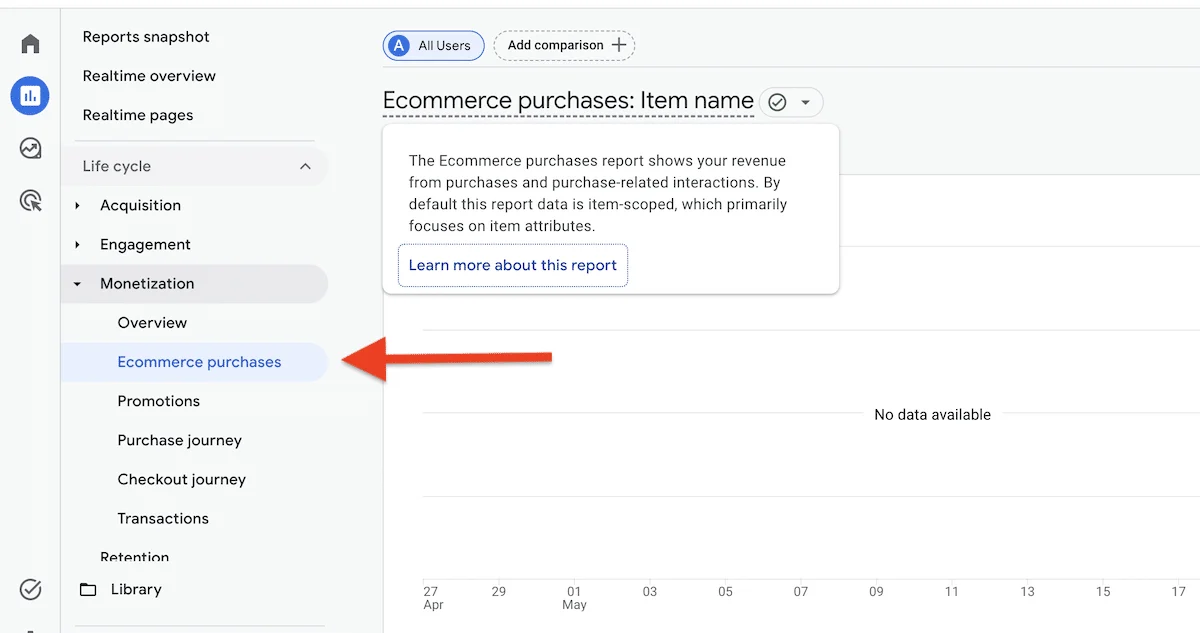Click the 01 May date label on the axis
Viewport: 1200px width, 633px height.
(x=574, y=598)
